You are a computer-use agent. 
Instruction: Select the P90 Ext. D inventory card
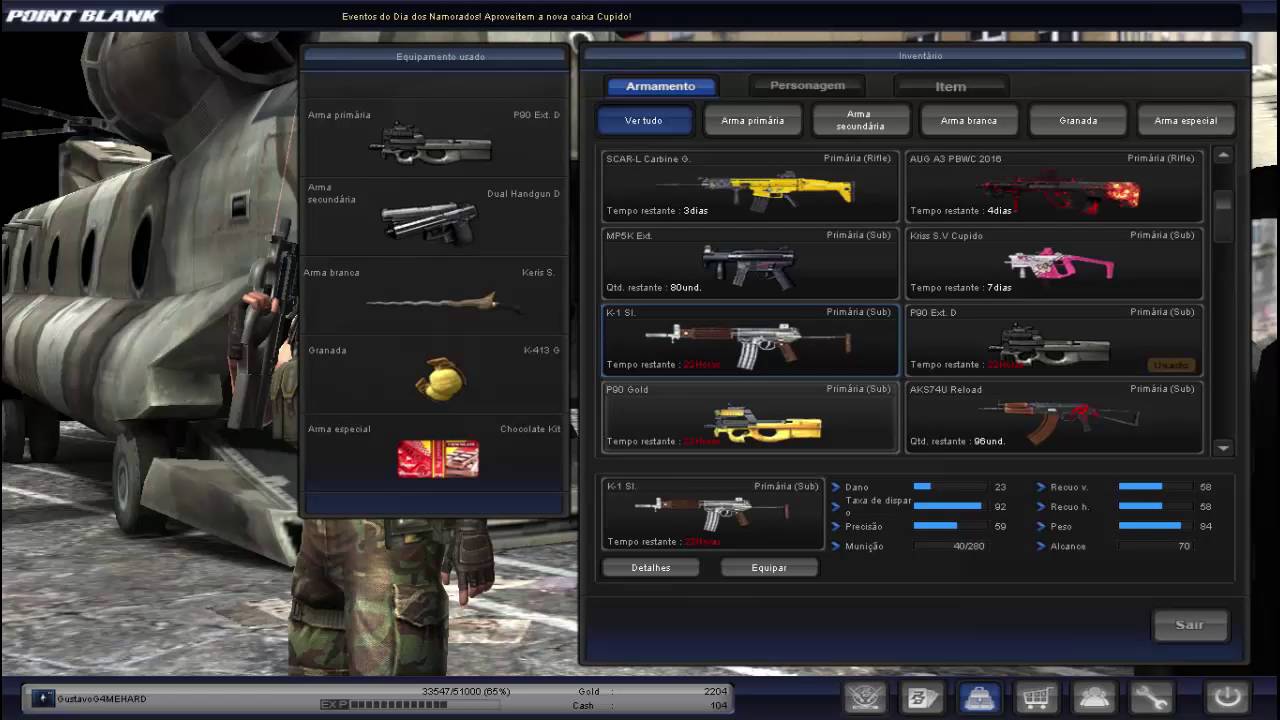click(x=1054, y=340)
